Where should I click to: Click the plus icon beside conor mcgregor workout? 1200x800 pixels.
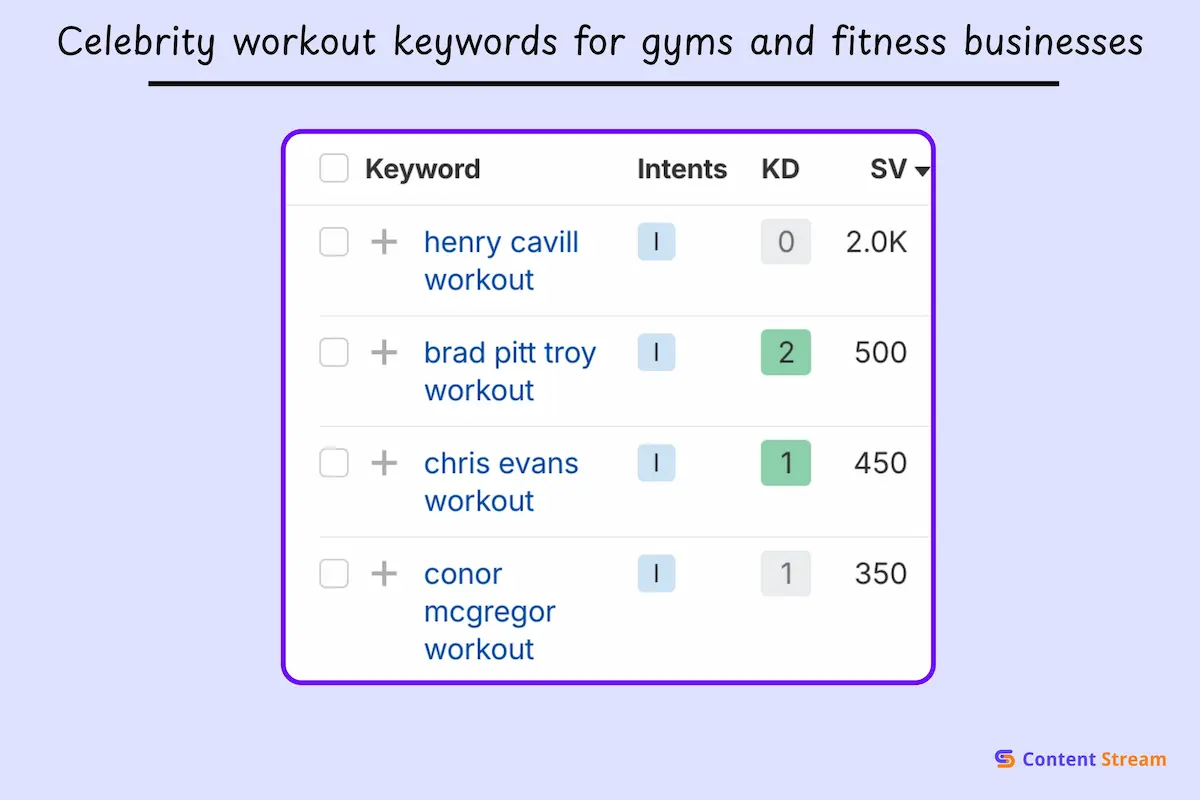click(384, 573)
